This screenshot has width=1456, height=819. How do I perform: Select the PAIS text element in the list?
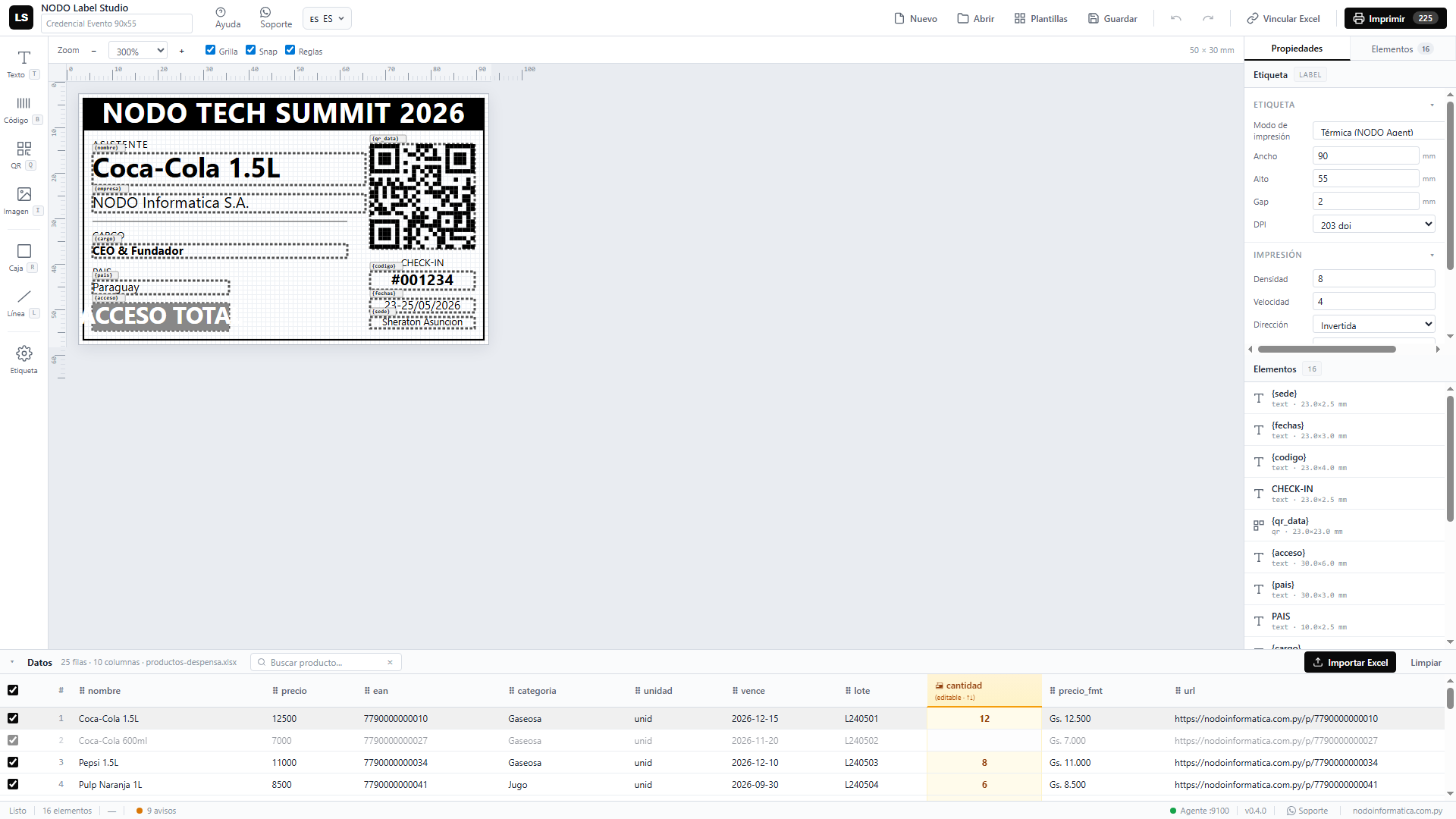point(1344,621)
